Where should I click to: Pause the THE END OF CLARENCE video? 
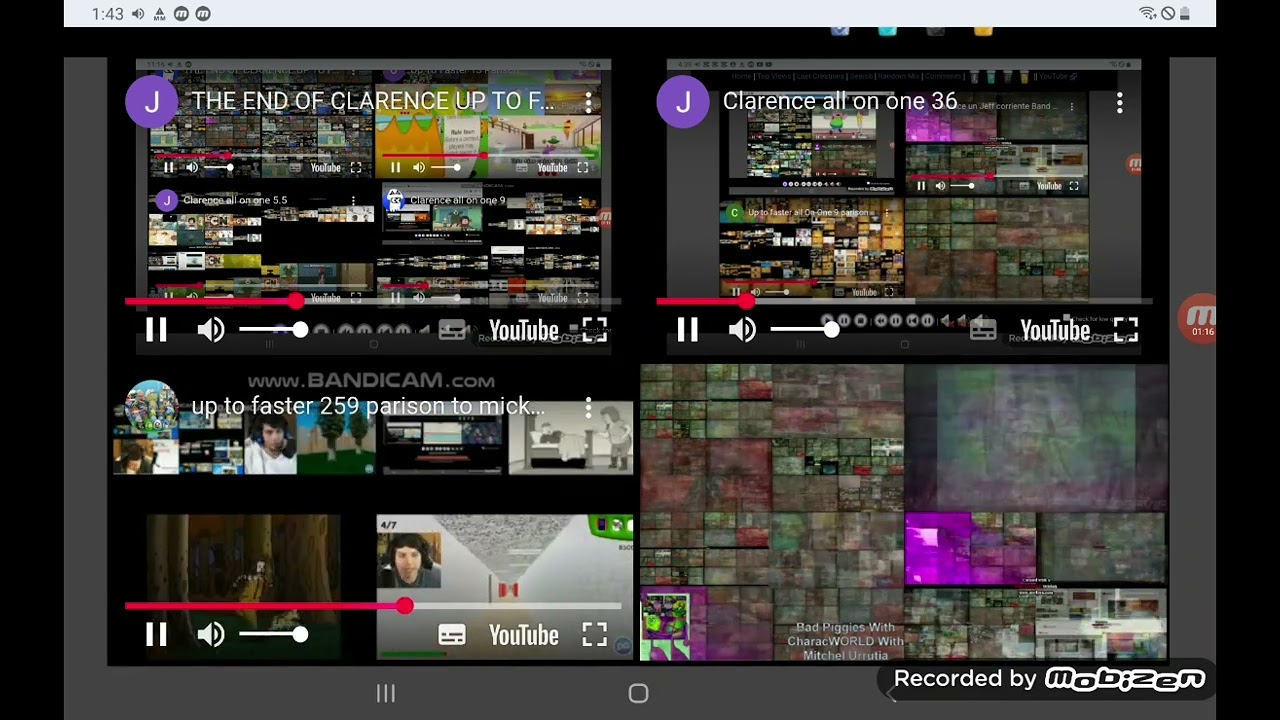[156, 330]
